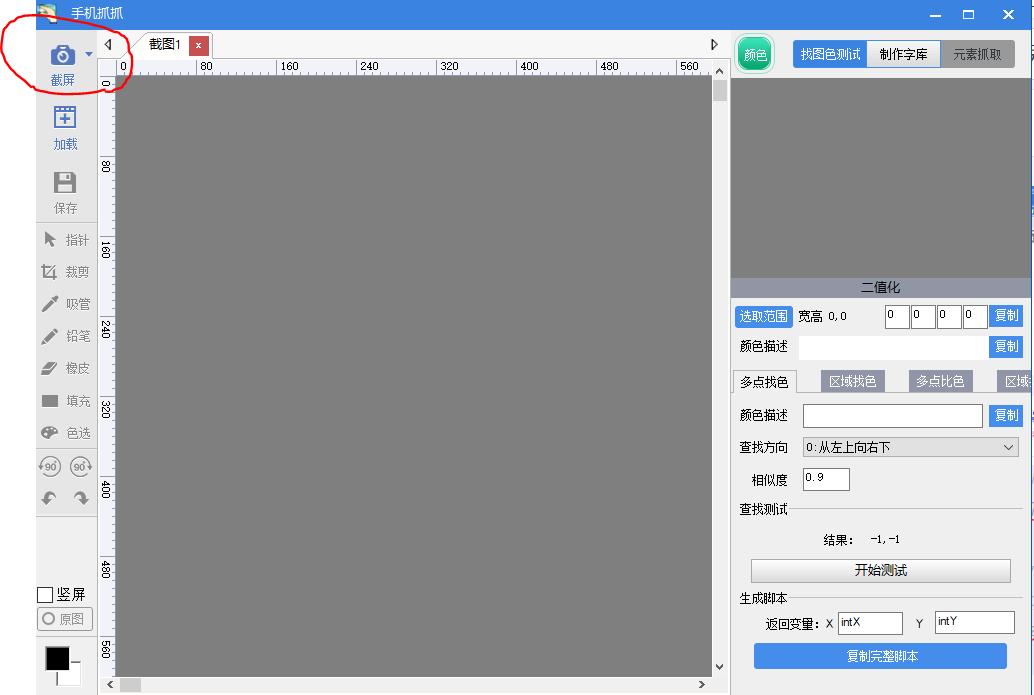Select the 吸管 eyedropper tool
Viewport: 1034px width, 695px height.
(x=65, y=304)
